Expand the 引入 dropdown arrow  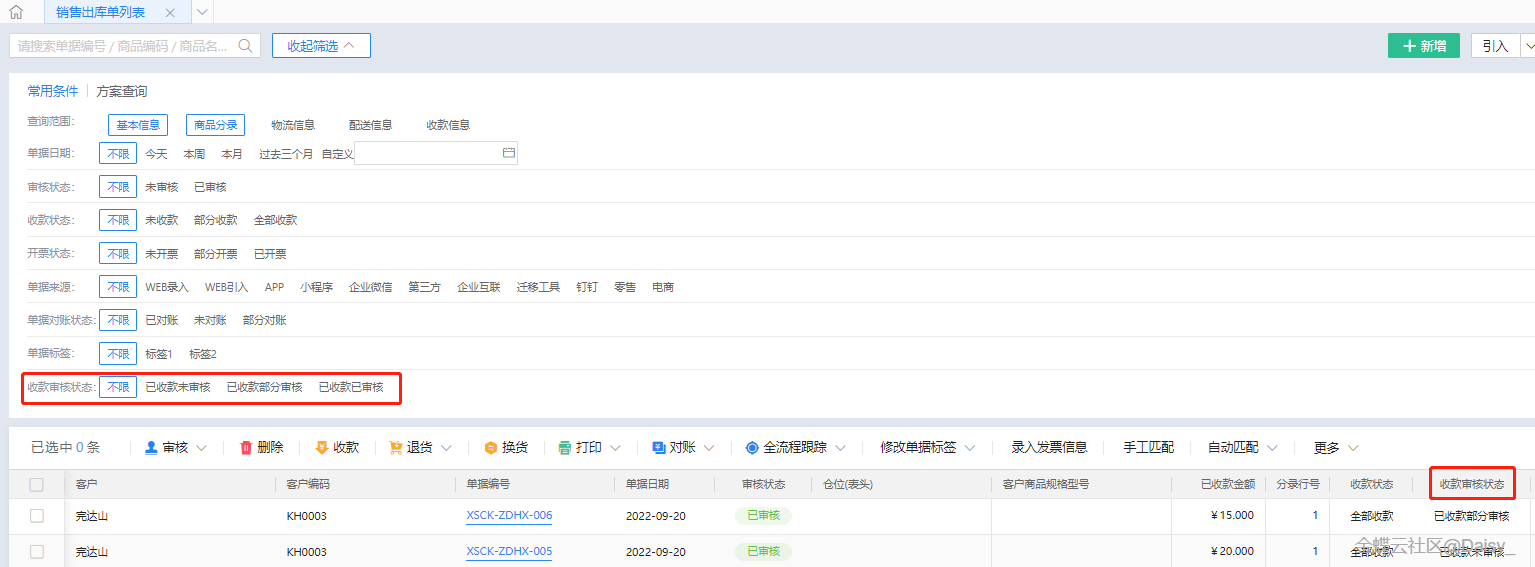tap(1528, 46)
